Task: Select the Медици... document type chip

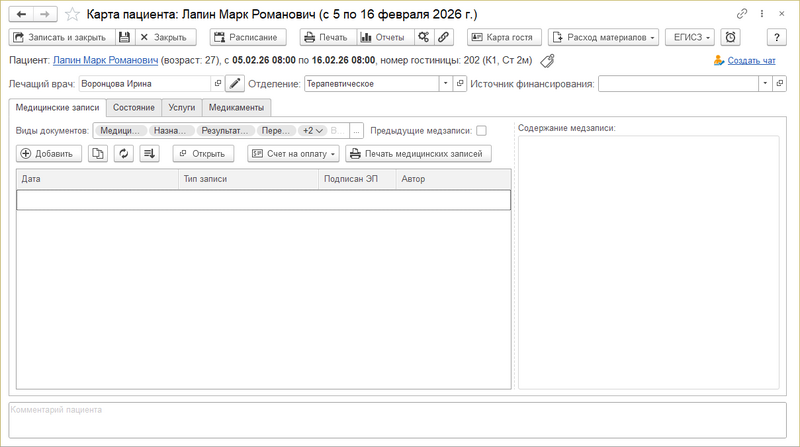Action: point(120,131)
